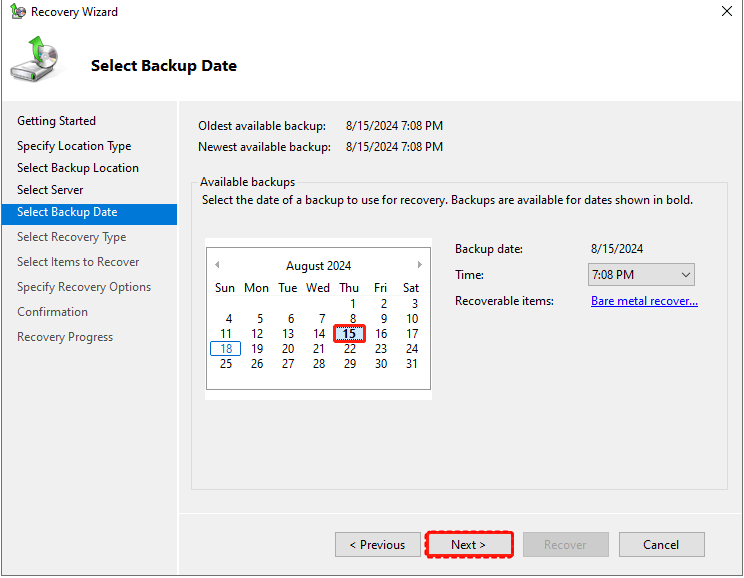Viewport: 744px width, 578px height.
Task: Pick date 31 in the calendar
Action: click(x=411, y=364)
